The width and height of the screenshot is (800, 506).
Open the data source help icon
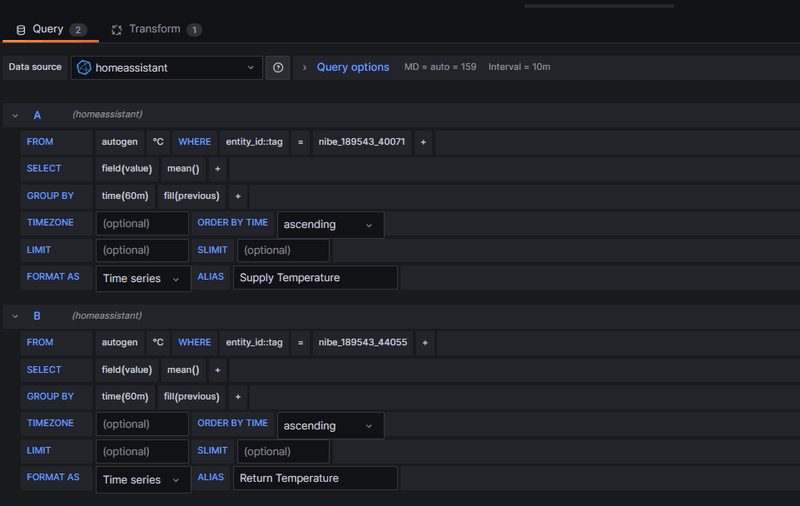[x=278, y=68]
